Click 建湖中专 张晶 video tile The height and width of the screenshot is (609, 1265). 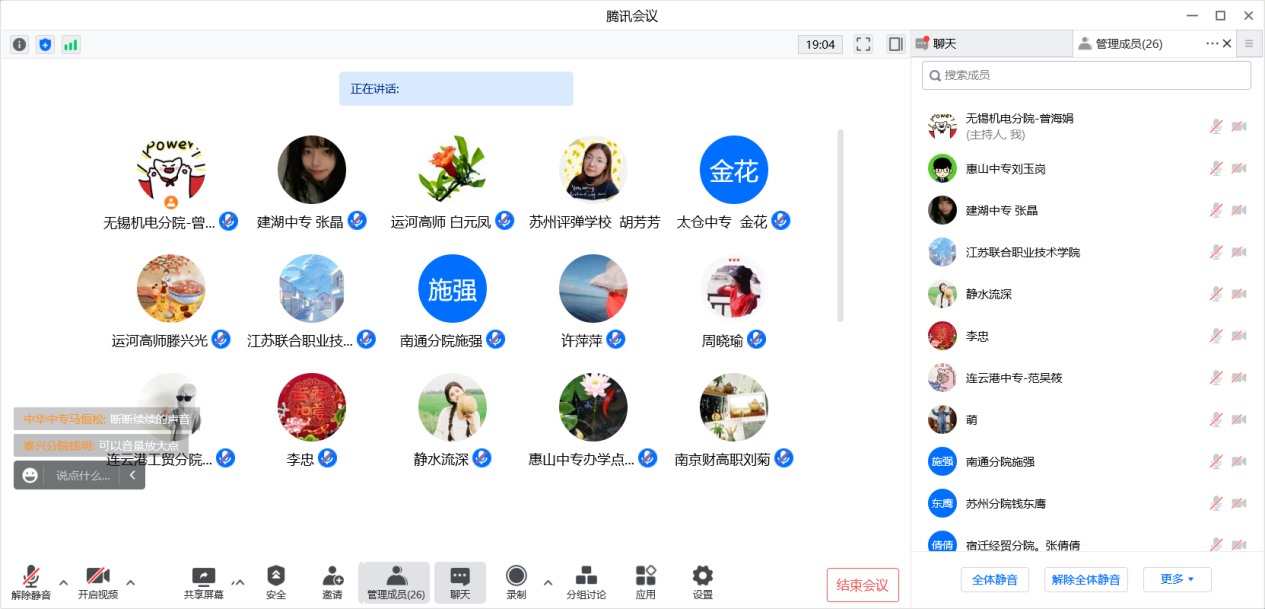click(312, 170)
